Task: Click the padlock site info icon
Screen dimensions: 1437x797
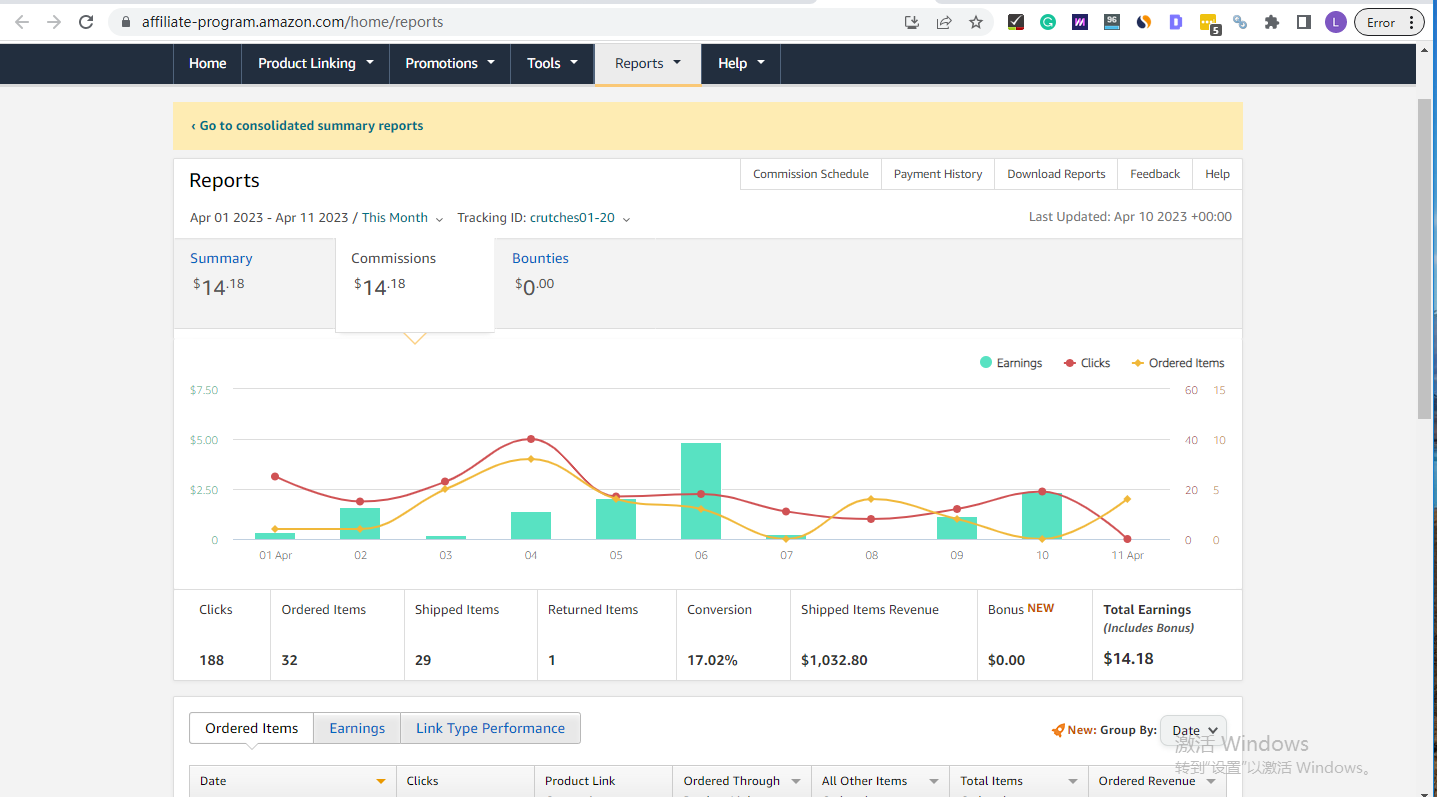Action: [125, 22]
